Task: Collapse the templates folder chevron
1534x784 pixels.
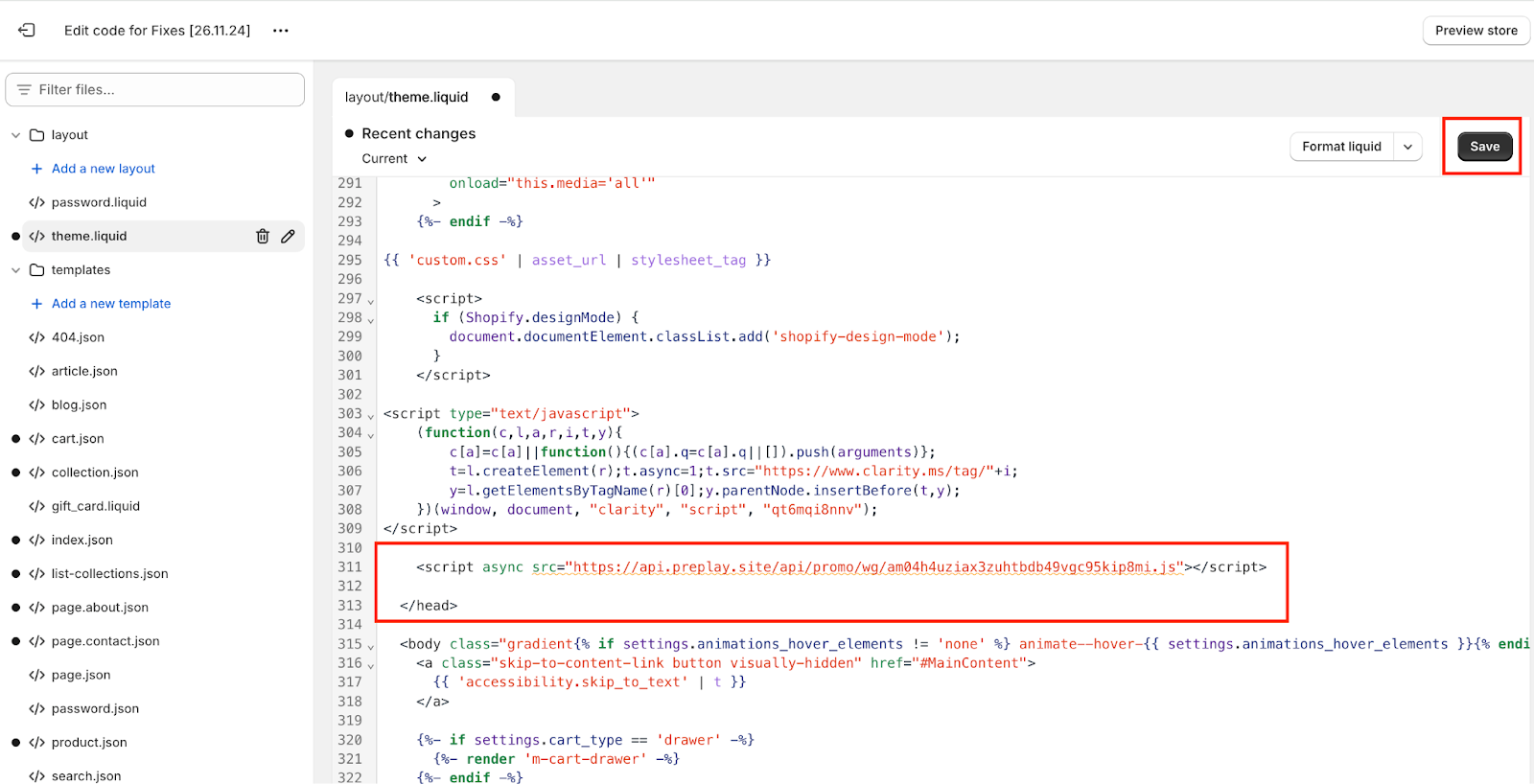Action: [15, 270]
